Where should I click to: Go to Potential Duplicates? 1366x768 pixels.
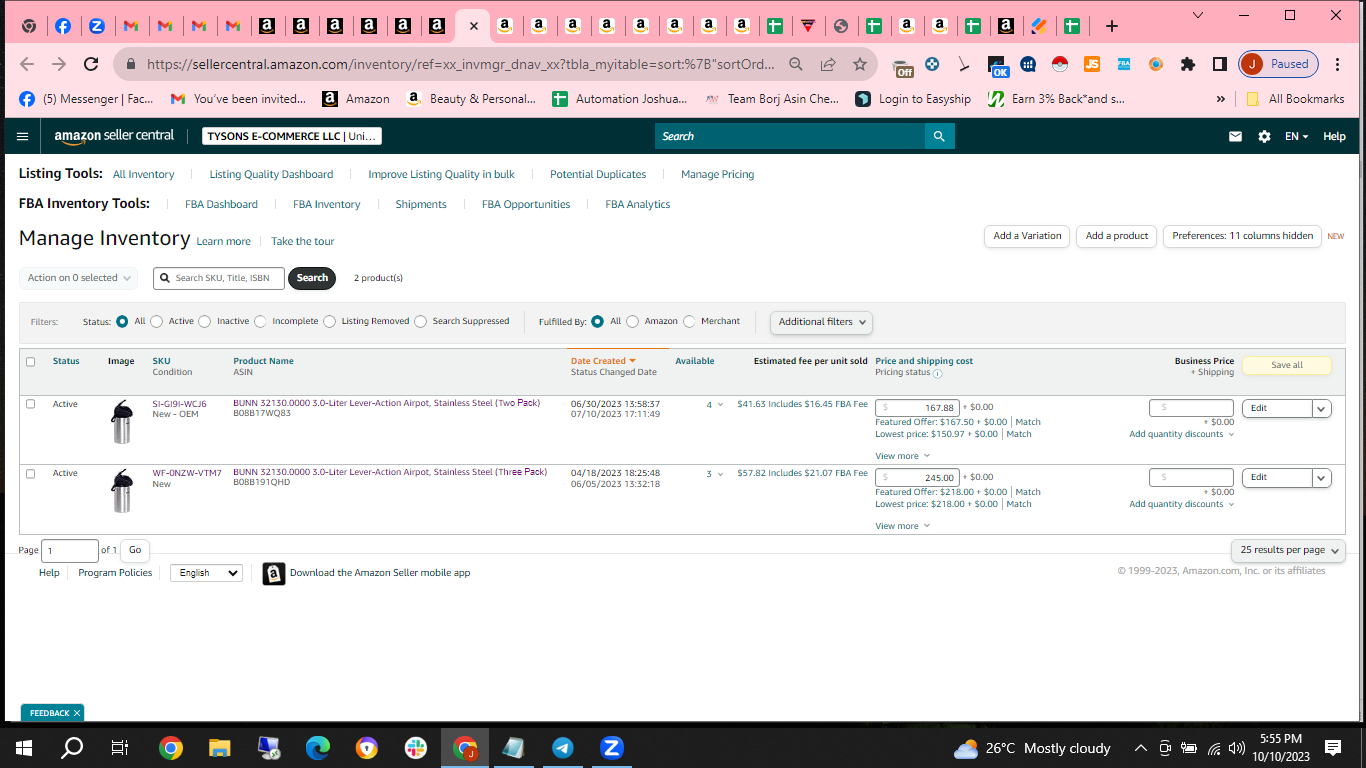pyautogui.click(x=598, y=174)
